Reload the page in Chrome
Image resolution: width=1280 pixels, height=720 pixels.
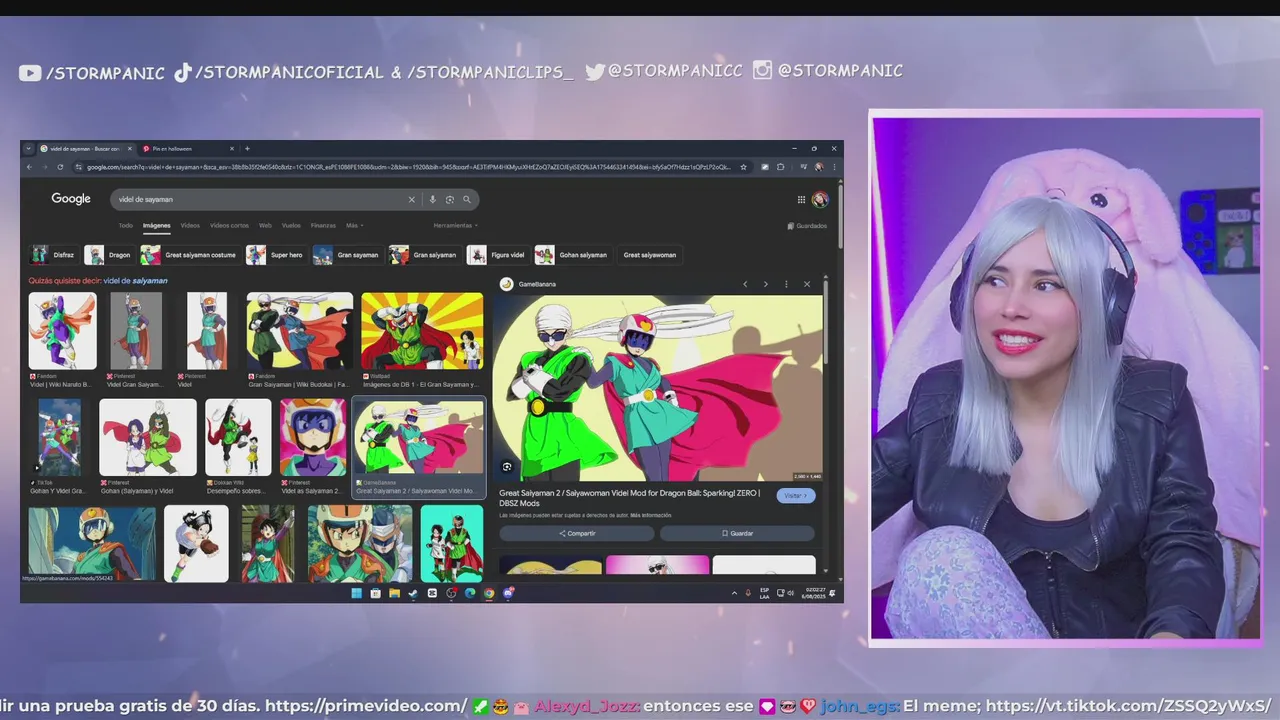60,167
